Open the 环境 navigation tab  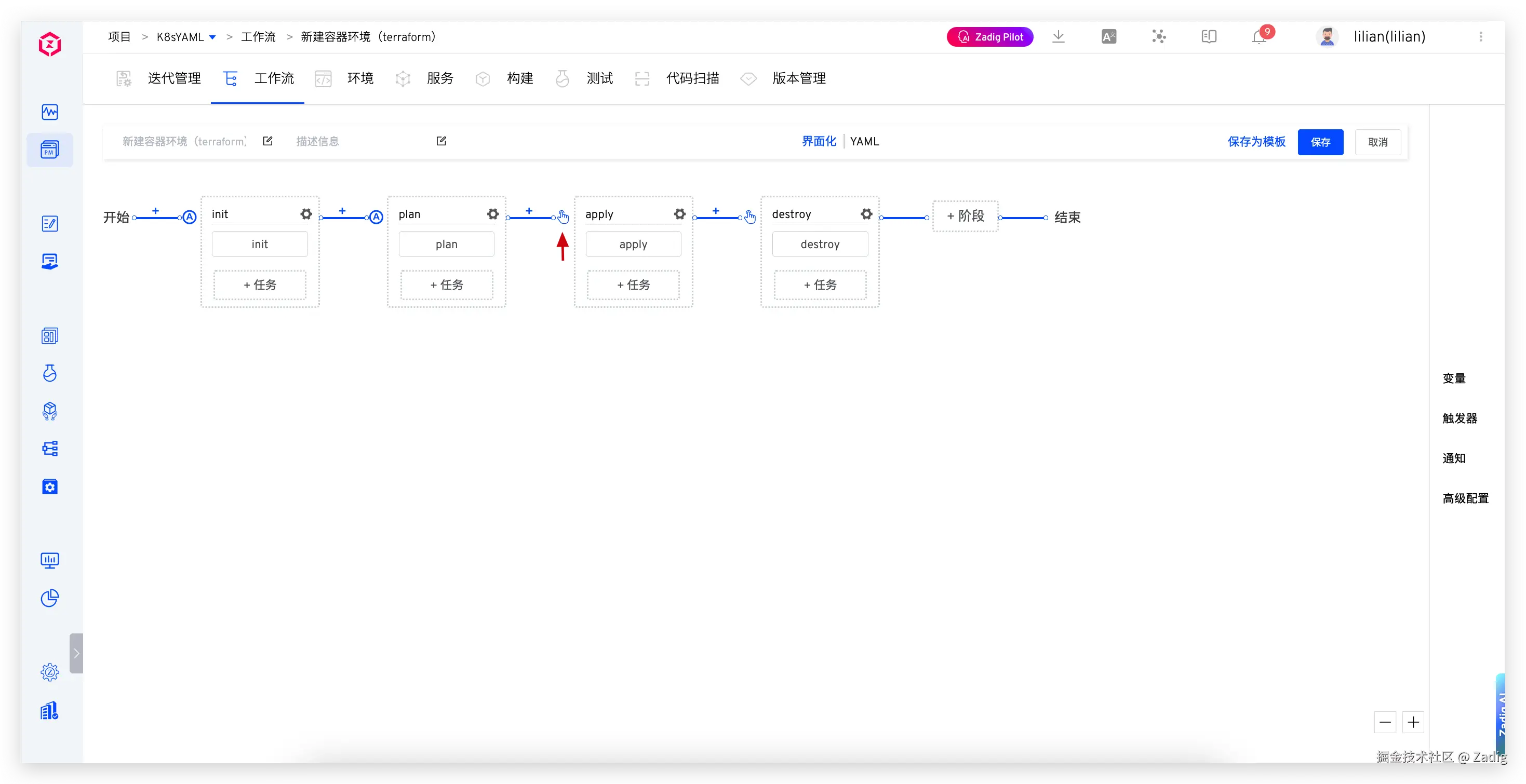[359, 78]
